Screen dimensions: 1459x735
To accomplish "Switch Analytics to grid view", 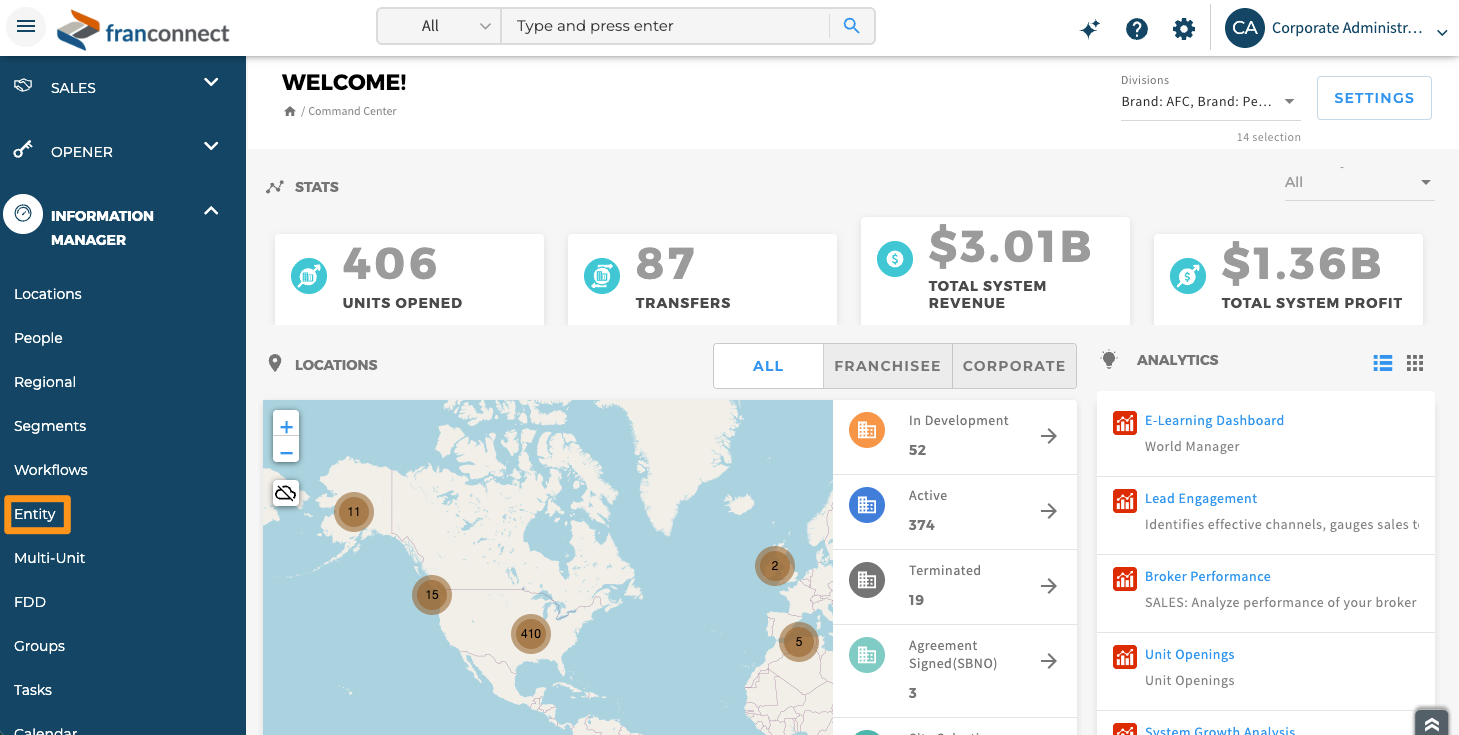I will click(x=1414, y=363).
